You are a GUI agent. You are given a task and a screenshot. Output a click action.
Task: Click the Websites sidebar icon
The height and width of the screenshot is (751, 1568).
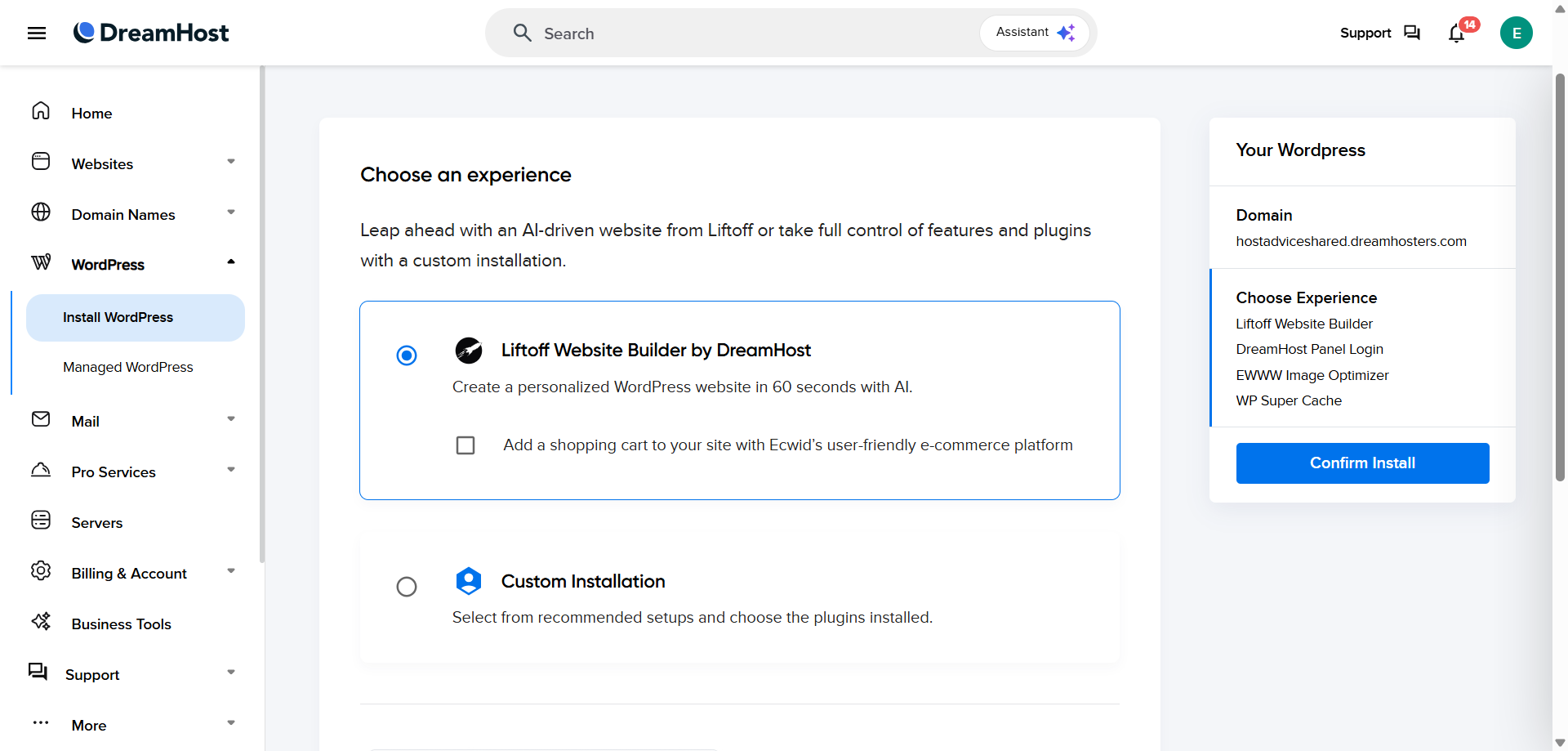(41, 162)
